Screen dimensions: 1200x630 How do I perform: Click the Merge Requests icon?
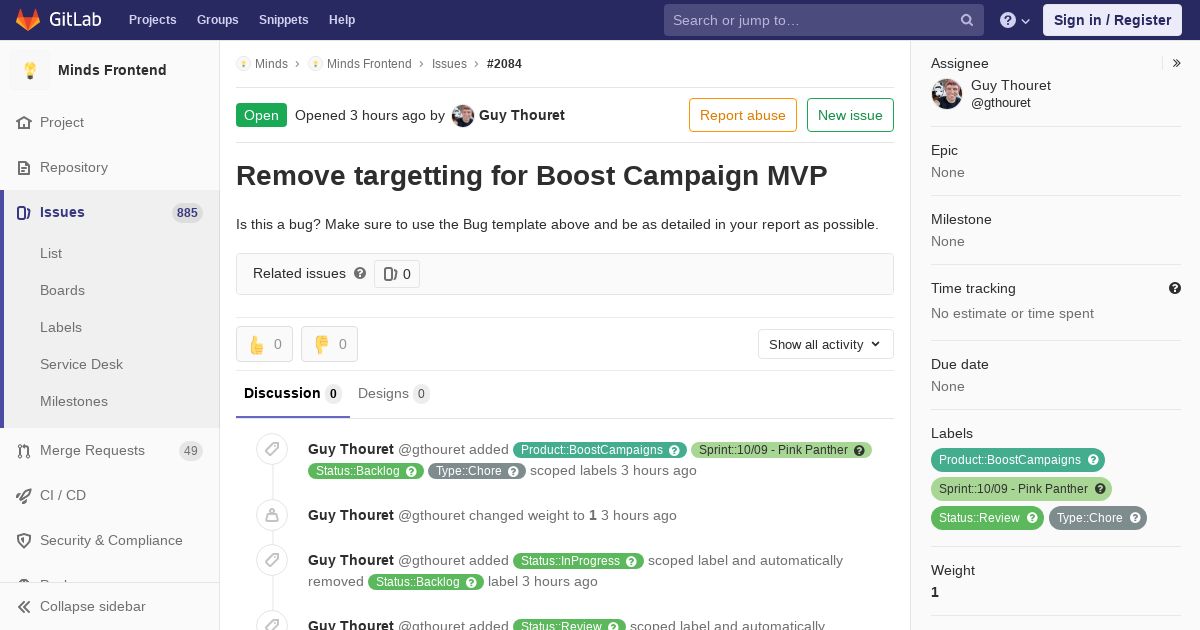coord(24,451)
